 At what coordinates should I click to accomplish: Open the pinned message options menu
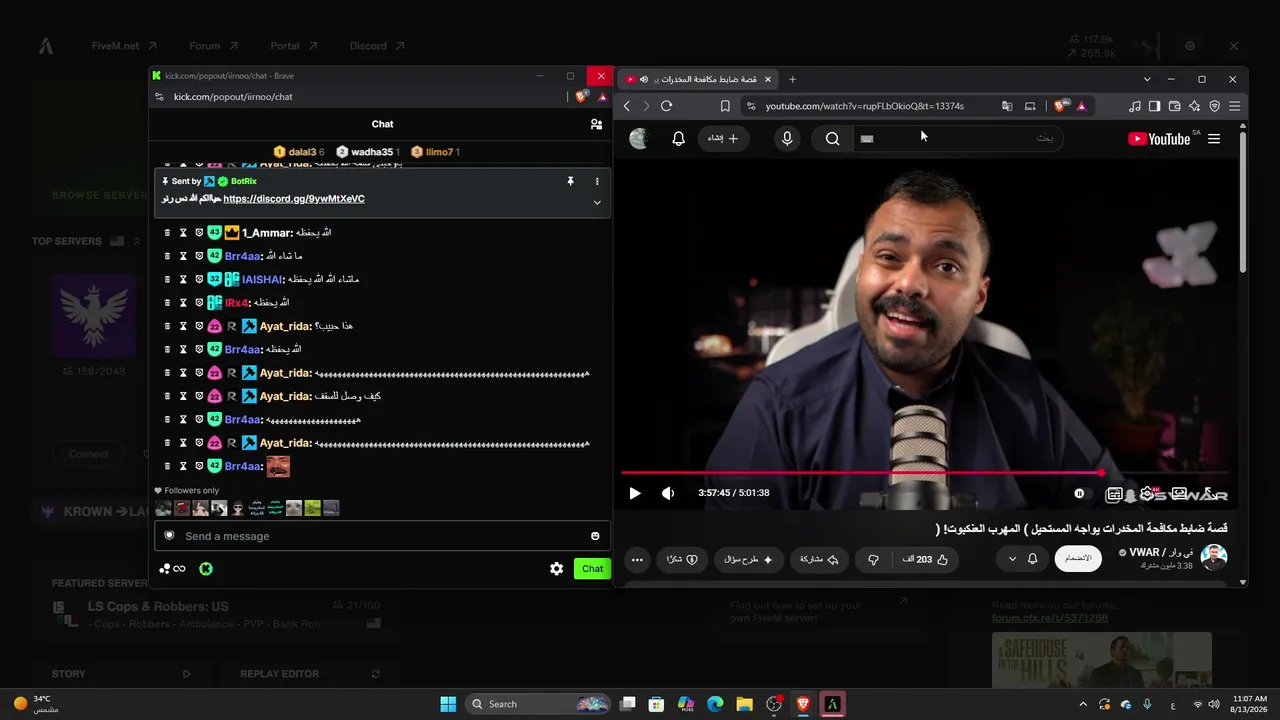(597, 181)
